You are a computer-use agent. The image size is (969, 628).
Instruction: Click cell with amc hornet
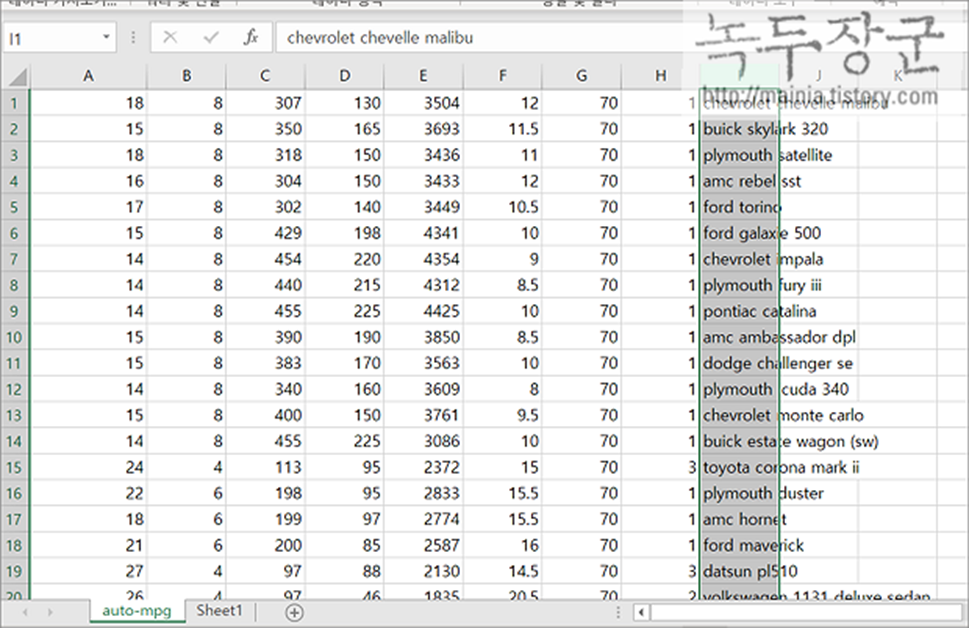coord(739,519)
